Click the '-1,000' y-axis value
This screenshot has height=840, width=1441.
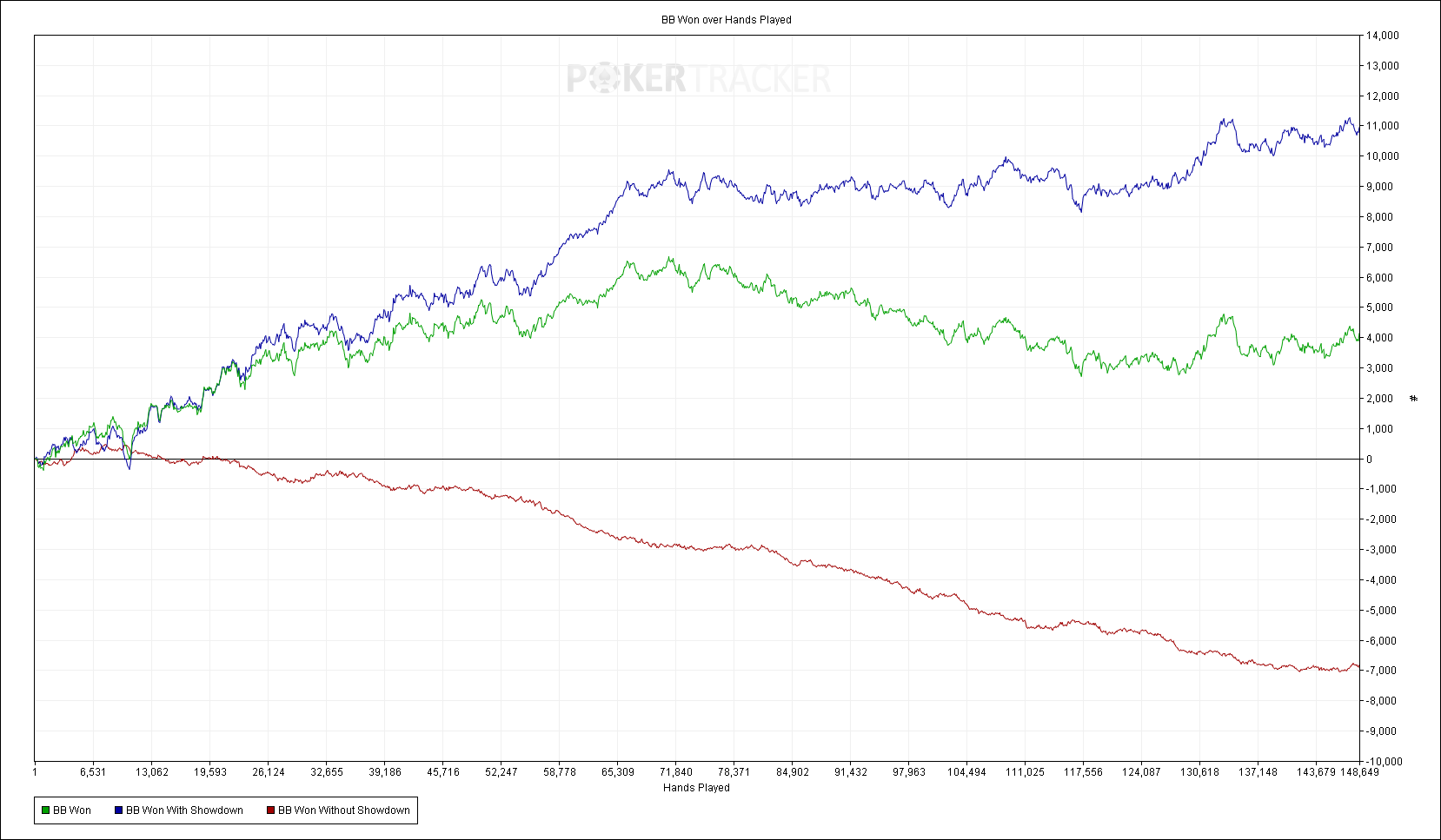point(1382,489)
